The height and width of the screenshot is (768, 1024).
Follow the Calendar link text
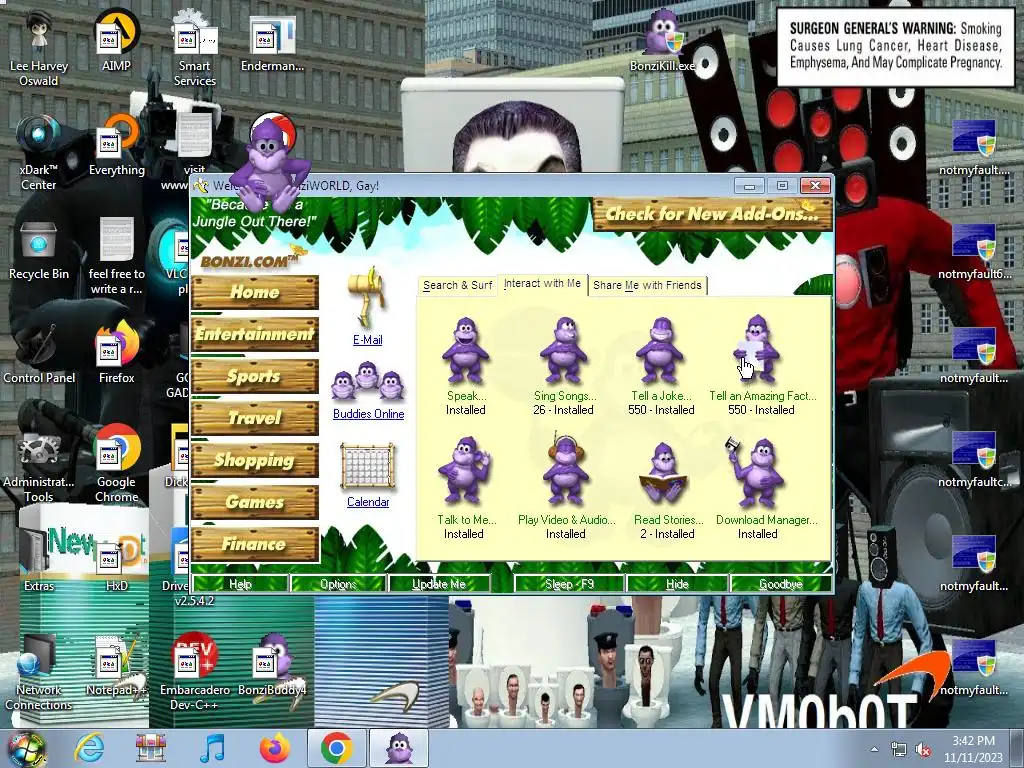[x=368, y=502]
